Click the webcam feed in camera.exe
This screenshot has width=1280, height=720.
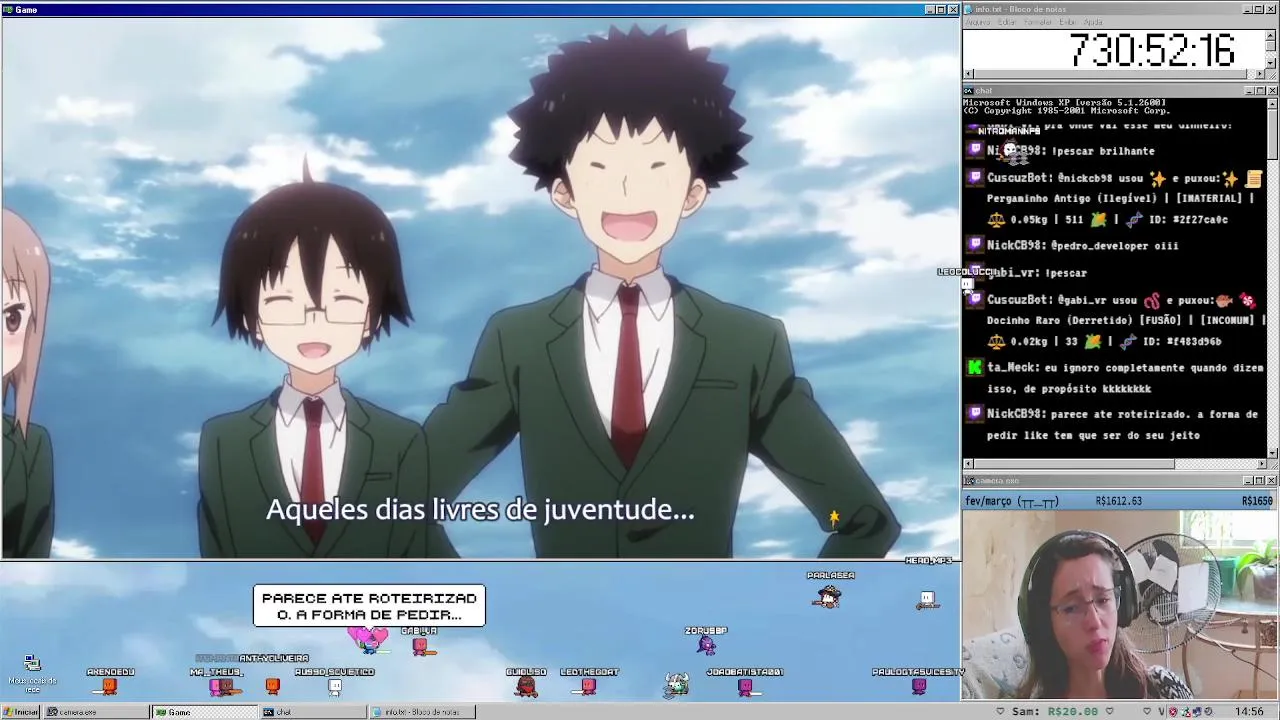click(x=1120, y=605)
